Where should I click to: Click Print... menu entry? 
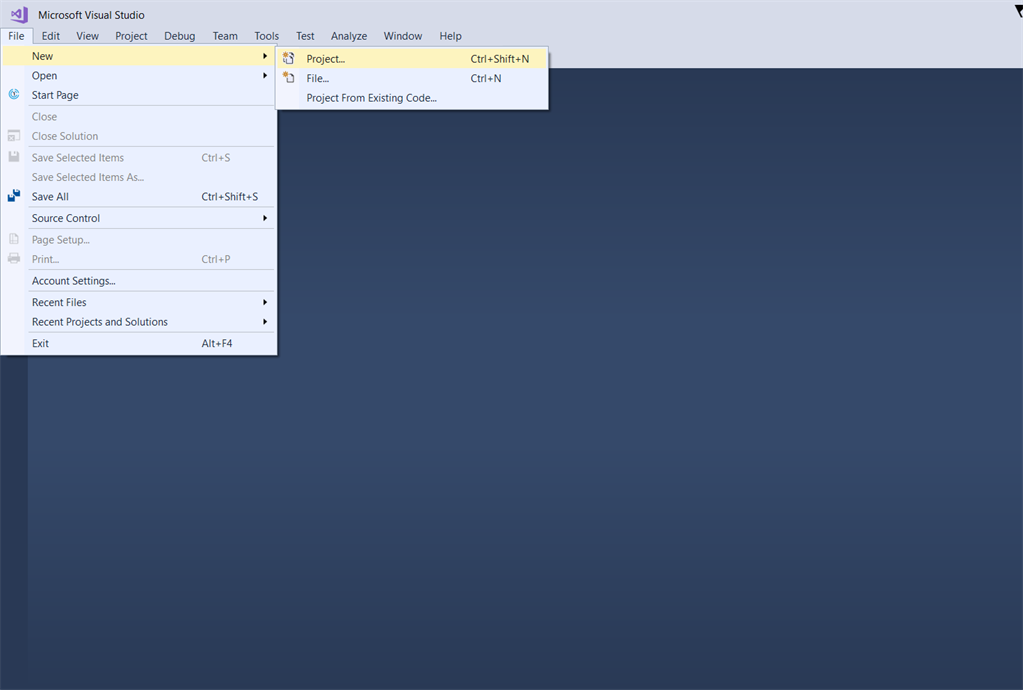tap(138, 259)
